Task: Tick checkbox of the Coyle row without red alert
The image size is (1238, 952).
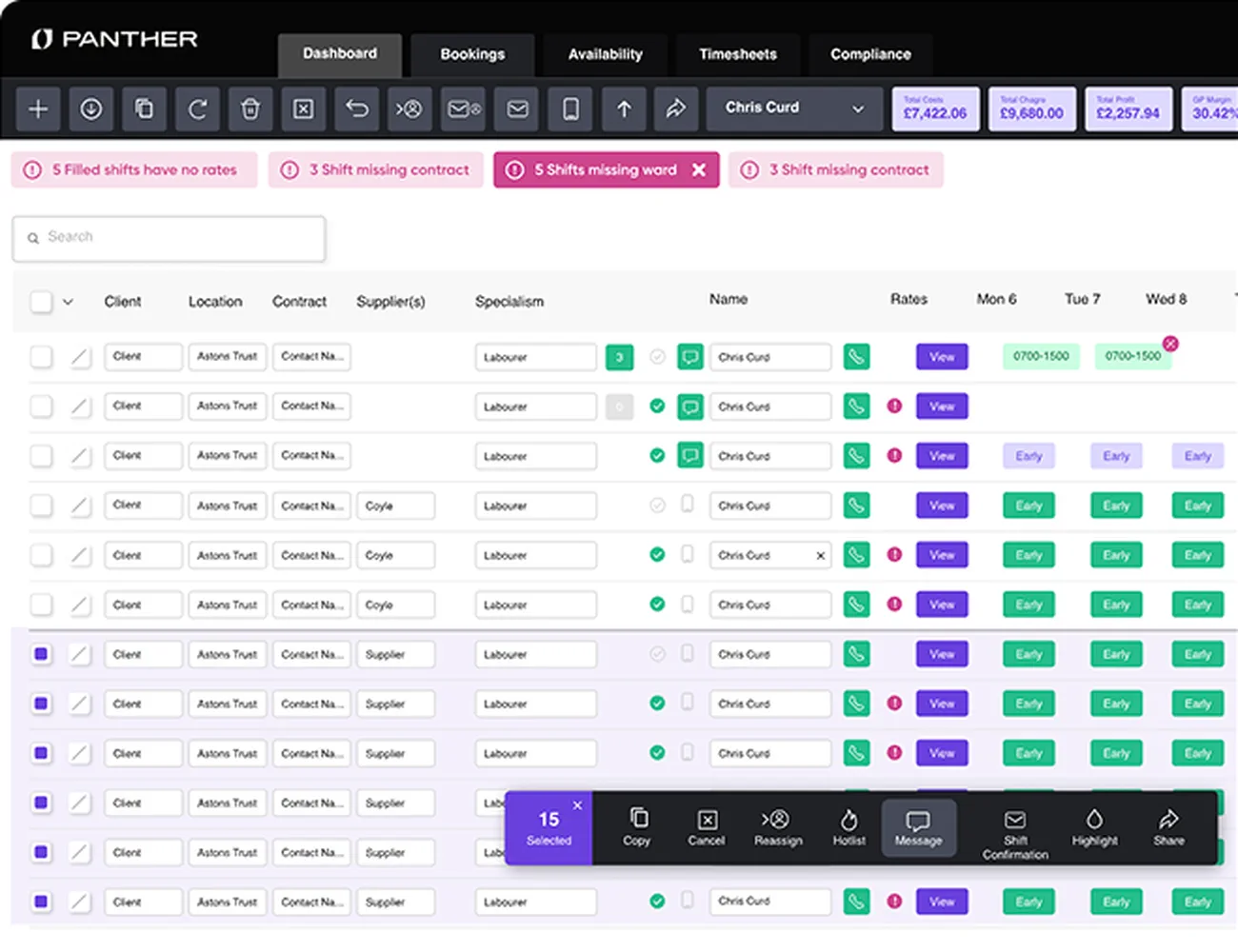Action: pos(41,506)
